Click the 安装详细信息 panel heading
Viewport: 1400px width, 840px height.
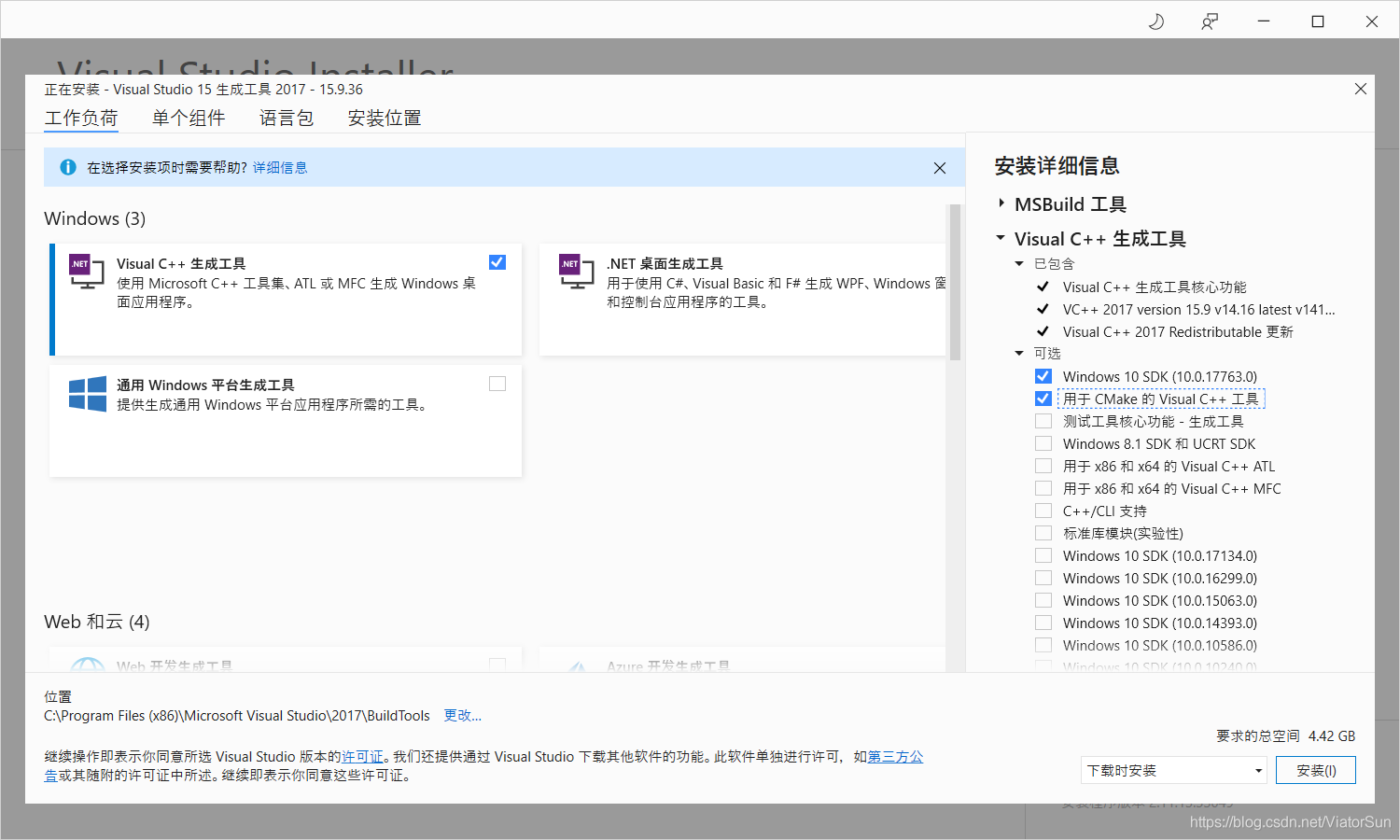(x=1057, y=166)
